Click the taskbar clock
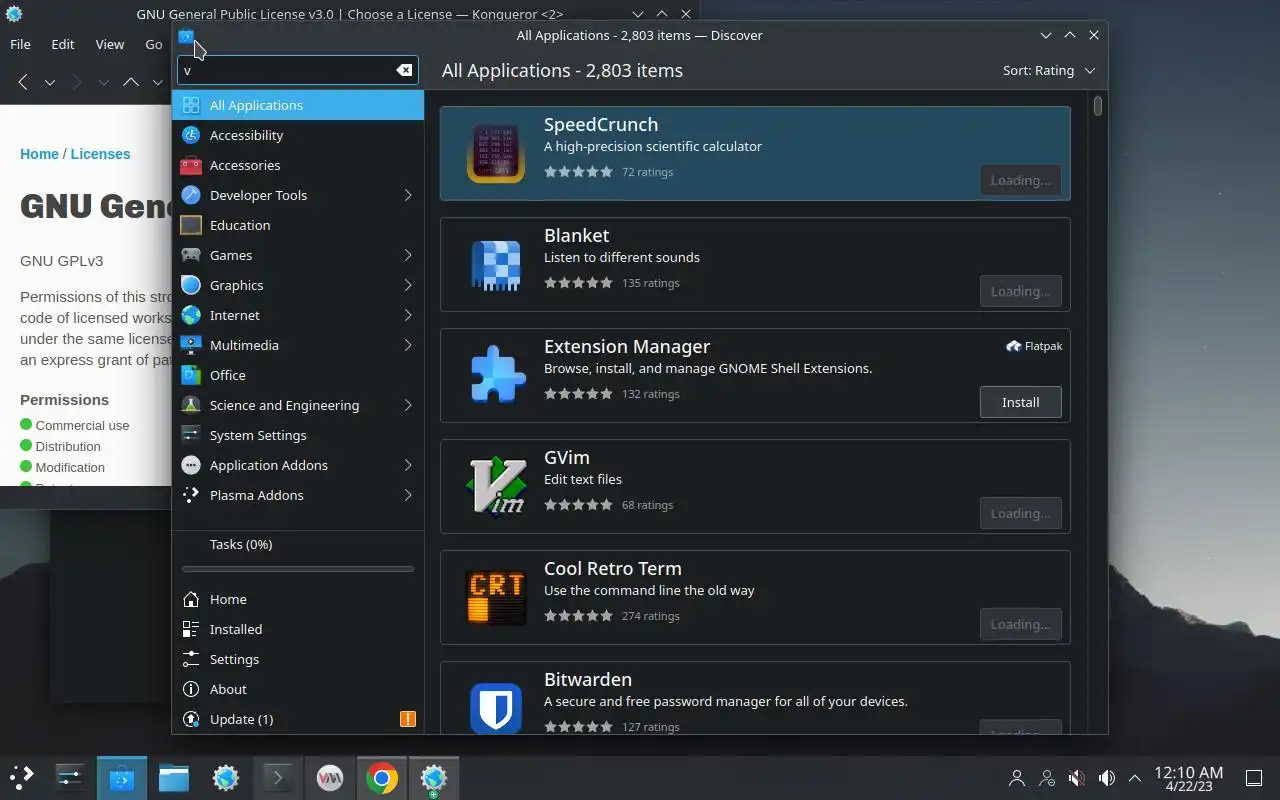The height and width of the screenshot is (800, 1280). pyautogui.click(x=1188, y=778)
